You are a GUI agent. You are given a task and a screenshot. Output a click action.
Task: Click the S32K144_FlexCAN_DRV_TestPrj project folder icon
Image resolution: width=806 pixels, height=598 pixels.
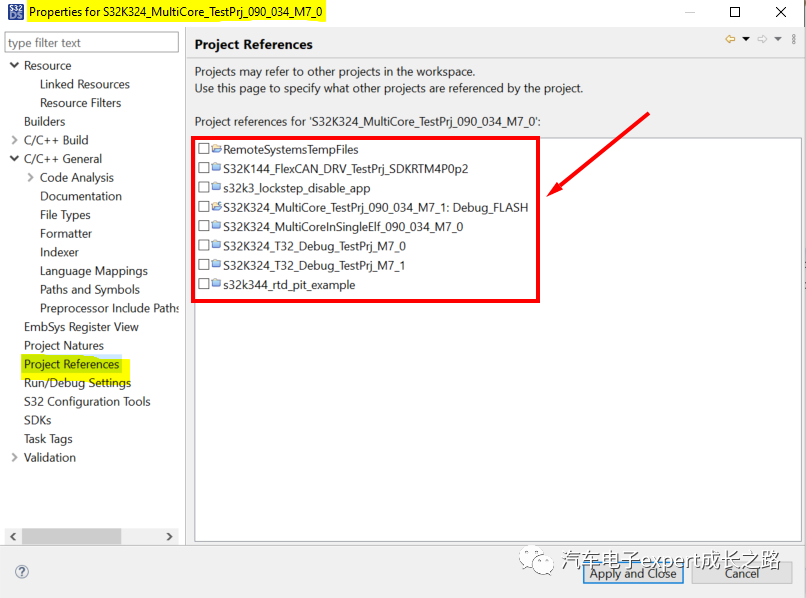pyautogui.click(x=216, y=168)
